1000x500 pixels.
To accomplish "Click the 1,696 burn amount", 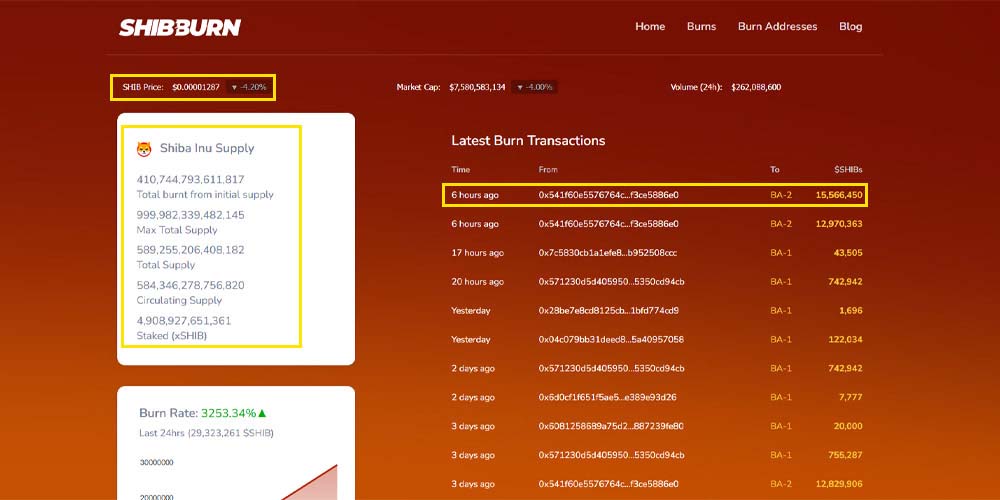I will tap(850, 311).
